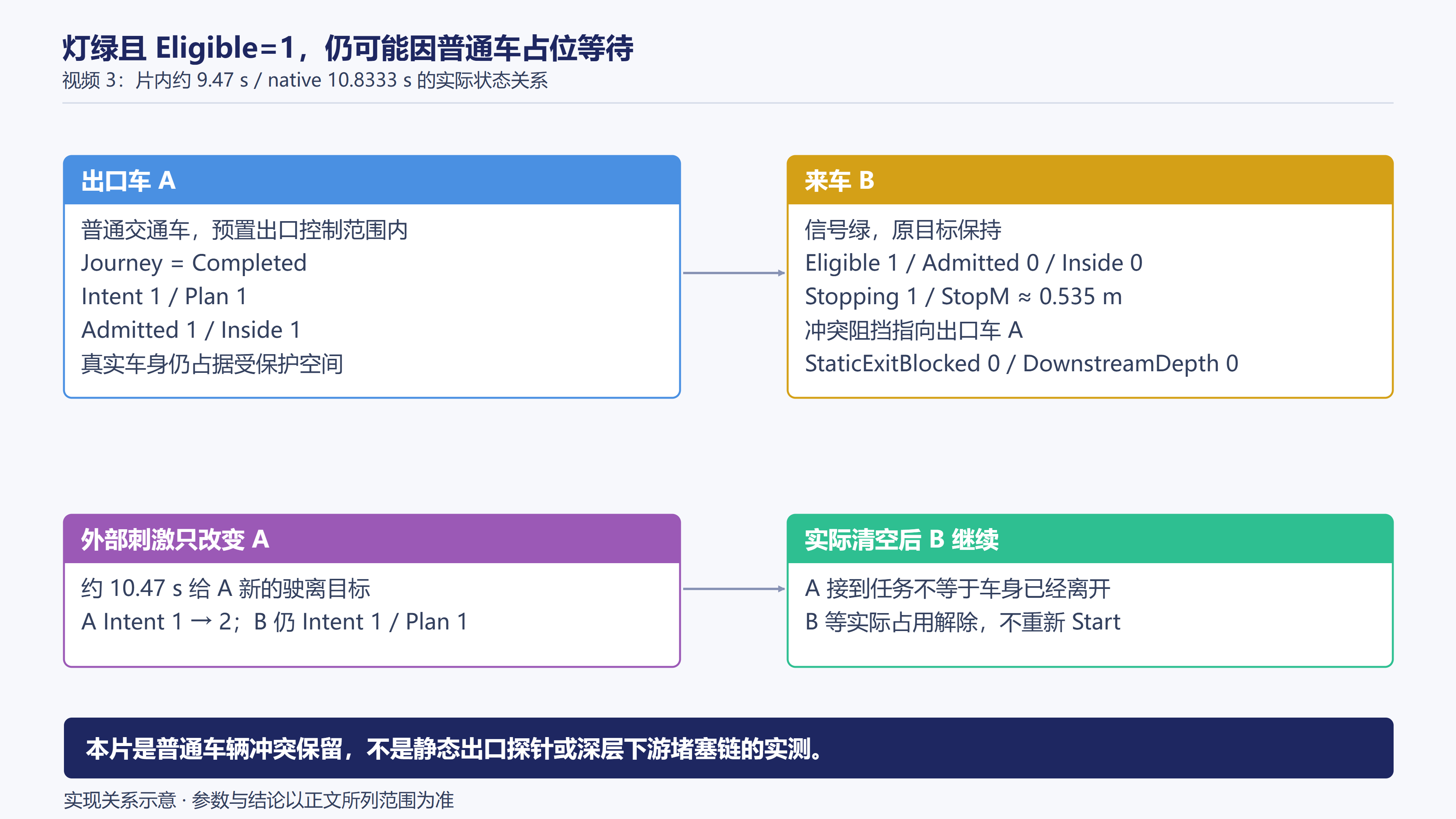
Task: Click StaticExitBlocked 0 / DownstreamDepth 0 line
Action: (x=1021, y=363)
